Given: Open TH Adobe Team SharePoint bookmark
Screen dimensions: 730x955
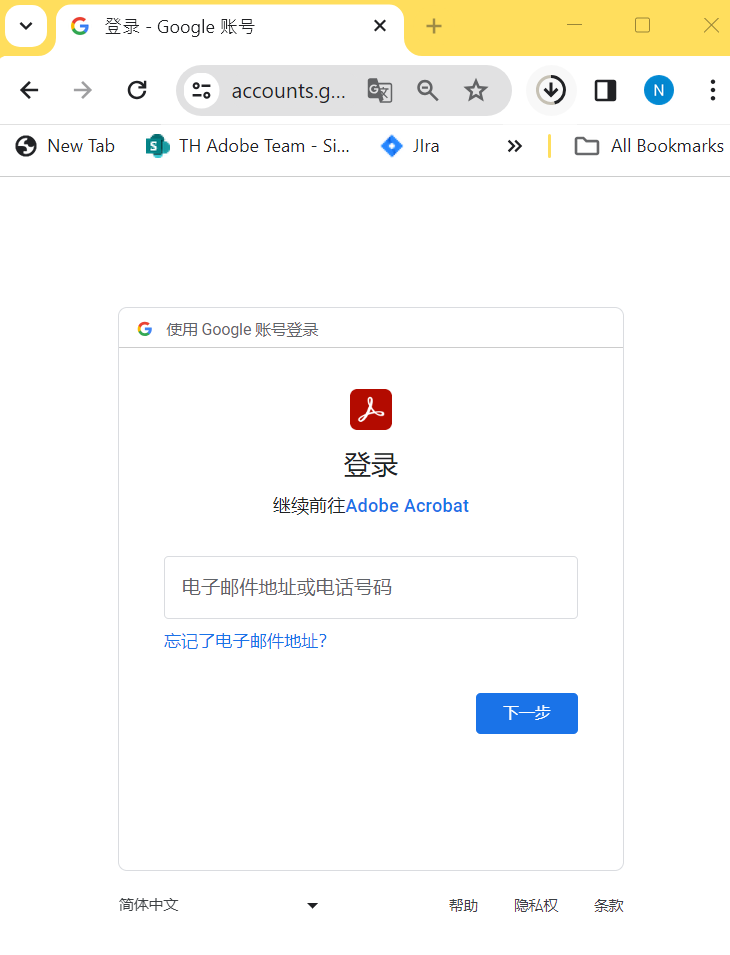Looking at the screenshot, I should point(248,146).
